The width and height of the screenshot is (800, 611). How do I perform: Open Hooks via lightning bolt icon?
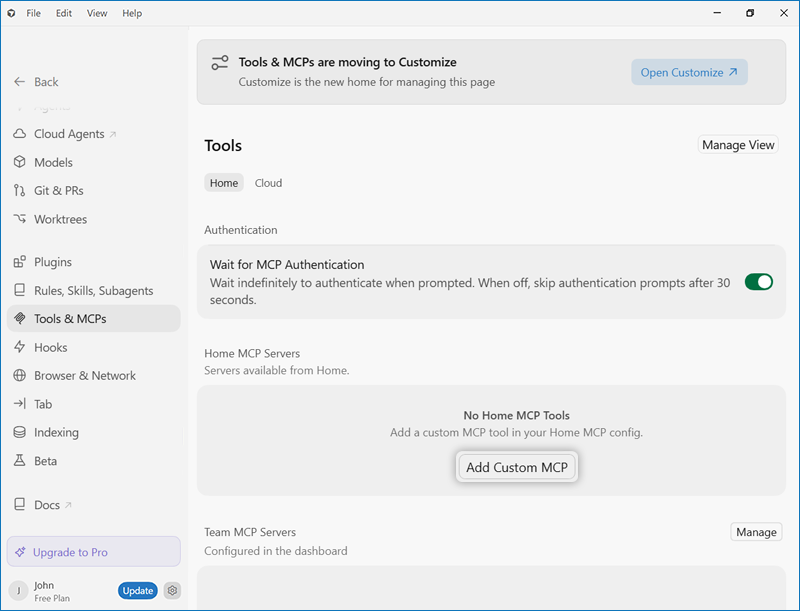(19, 347)
